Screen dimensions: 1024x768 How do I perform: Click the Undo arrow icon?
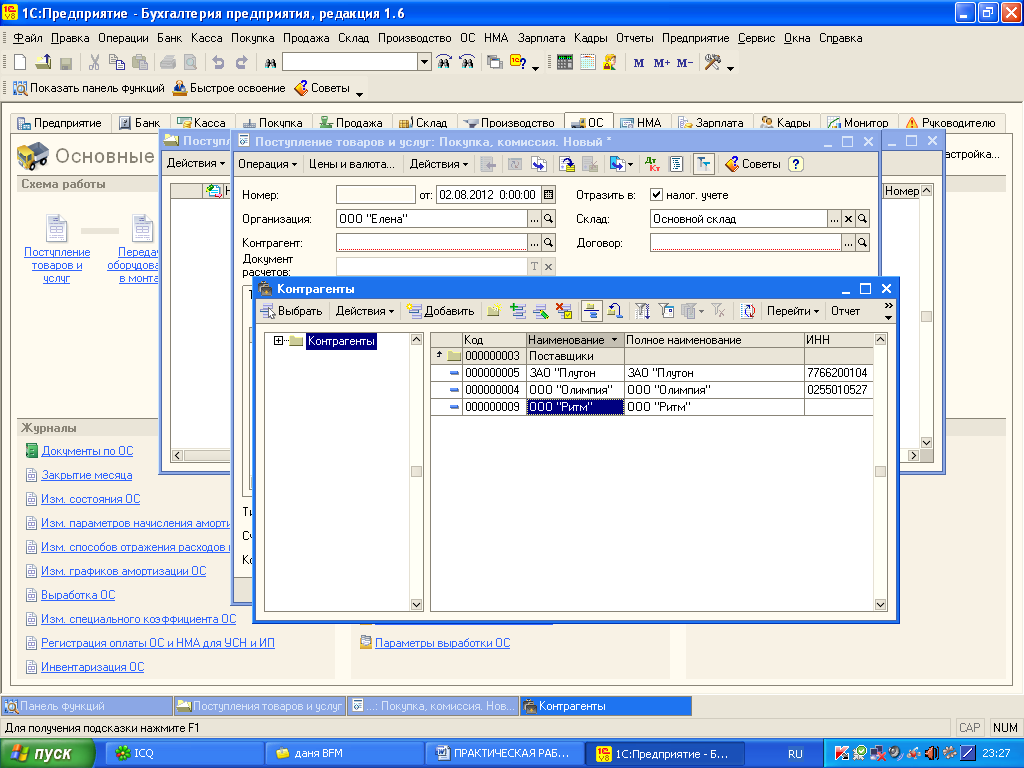(218, 63)
